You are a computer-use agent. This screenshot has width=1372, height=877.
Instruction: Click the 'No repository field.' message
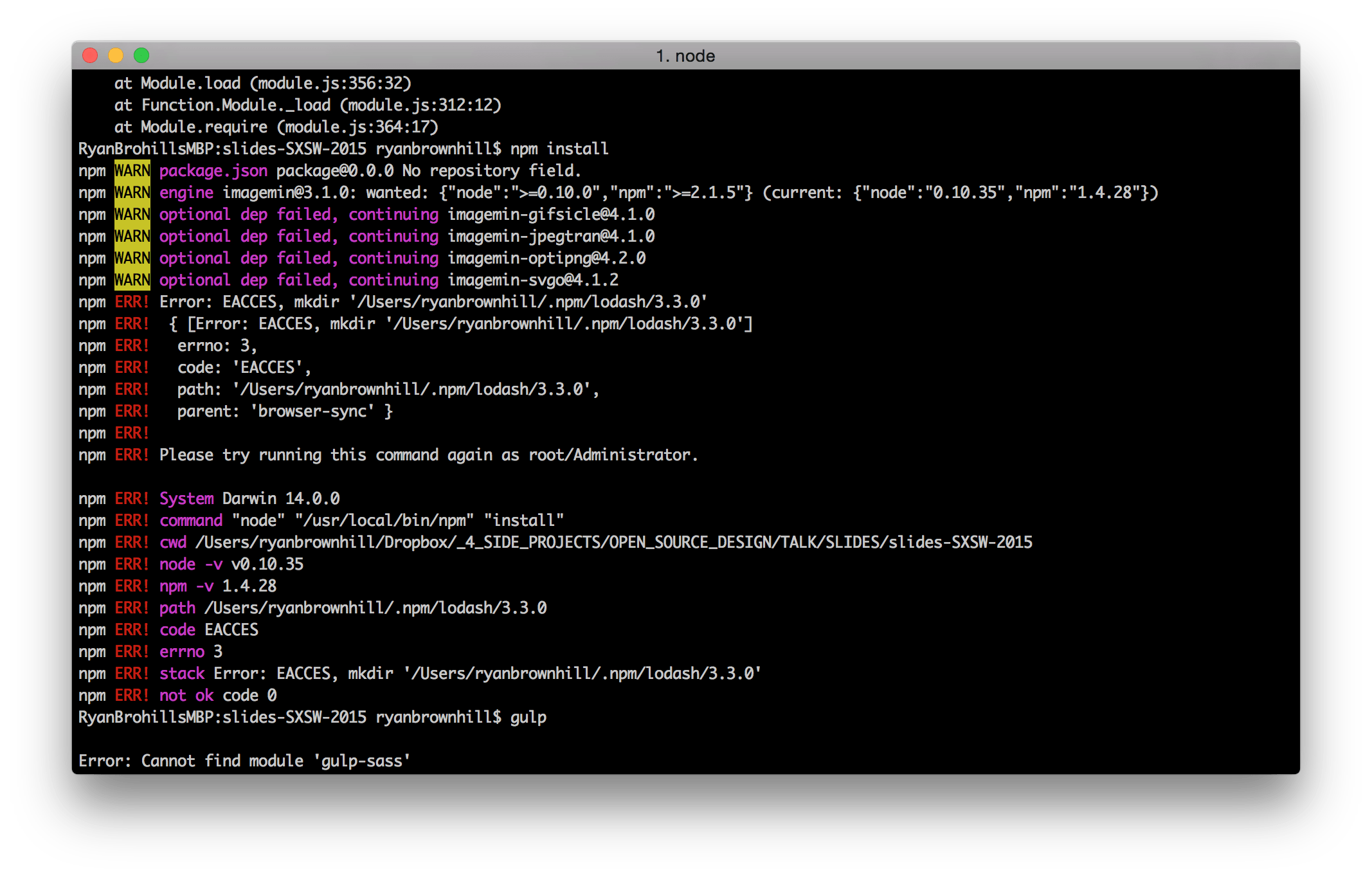pos(492,171)
